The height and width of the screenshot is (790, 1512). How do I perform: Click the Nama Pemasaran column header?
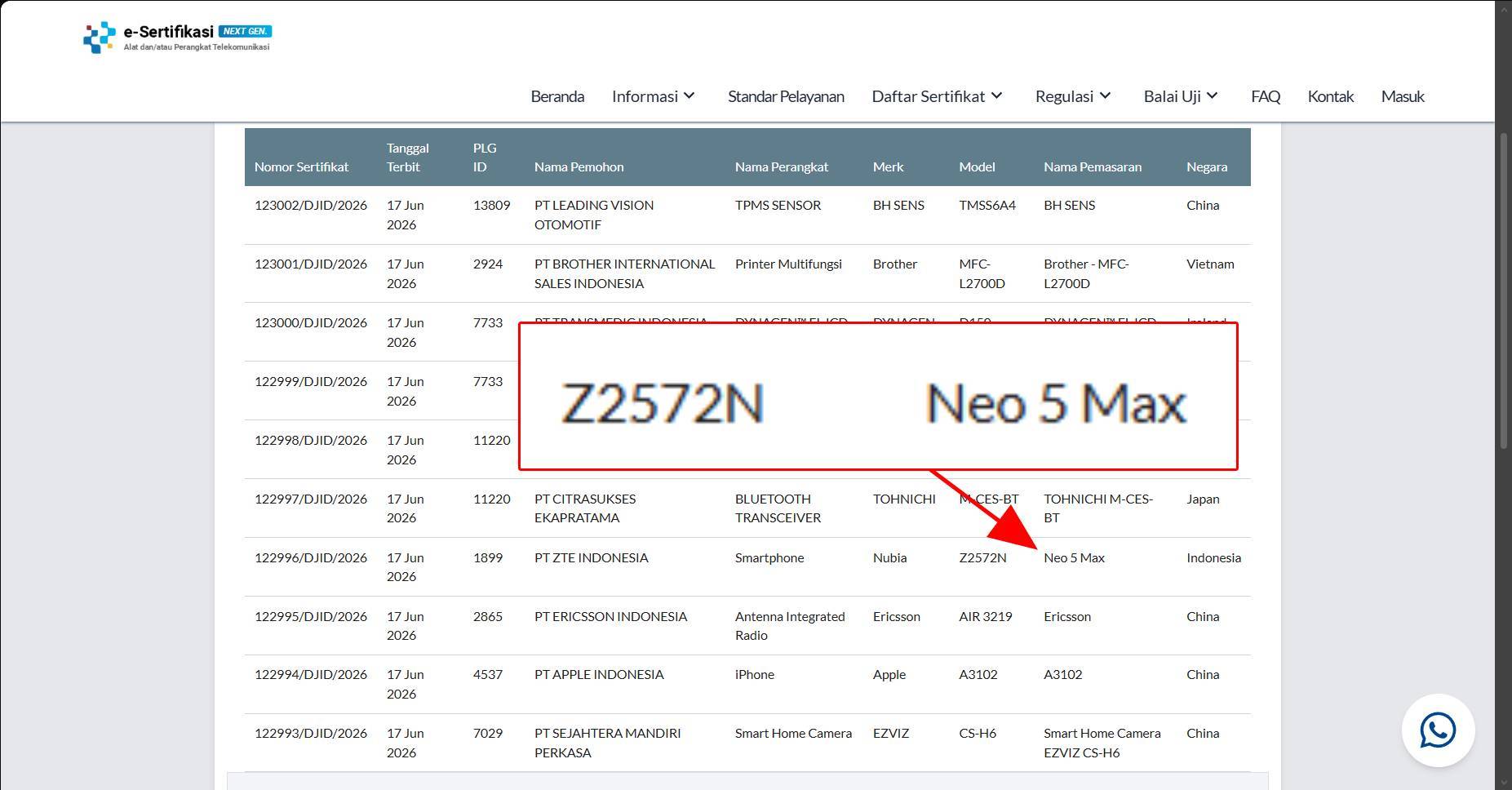coord(1093,166)
